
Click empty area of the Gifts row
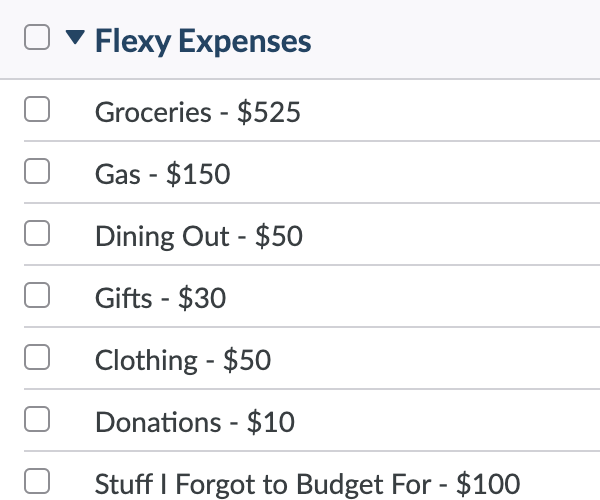(x=413, y=296)
